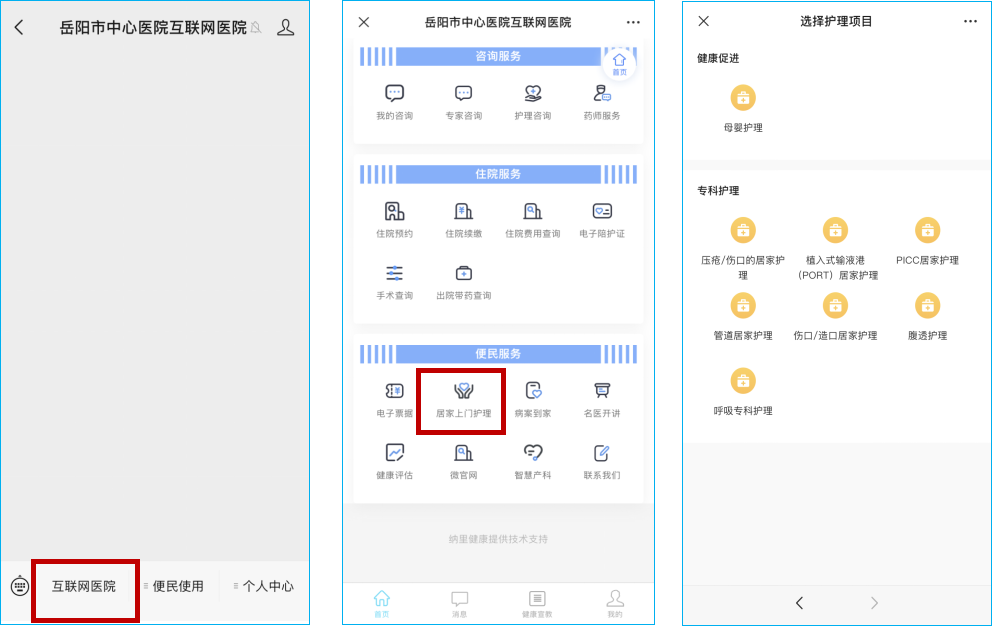Select 伤口/造口居家护理 item
The width and height of the screenshot is (993, 626).
[835, 317]
